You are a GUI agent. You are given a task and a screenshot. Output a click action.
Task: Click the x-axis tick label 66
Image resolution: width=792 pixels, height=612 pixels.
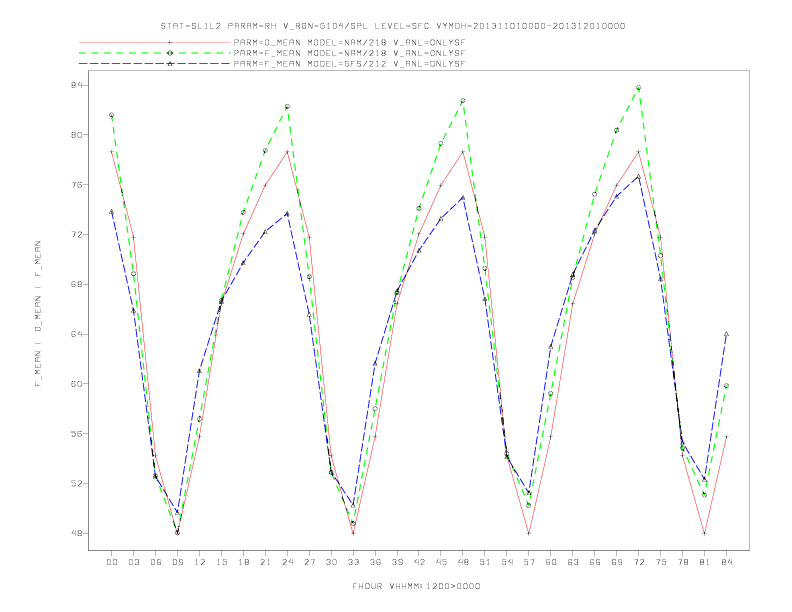(595, 562)
